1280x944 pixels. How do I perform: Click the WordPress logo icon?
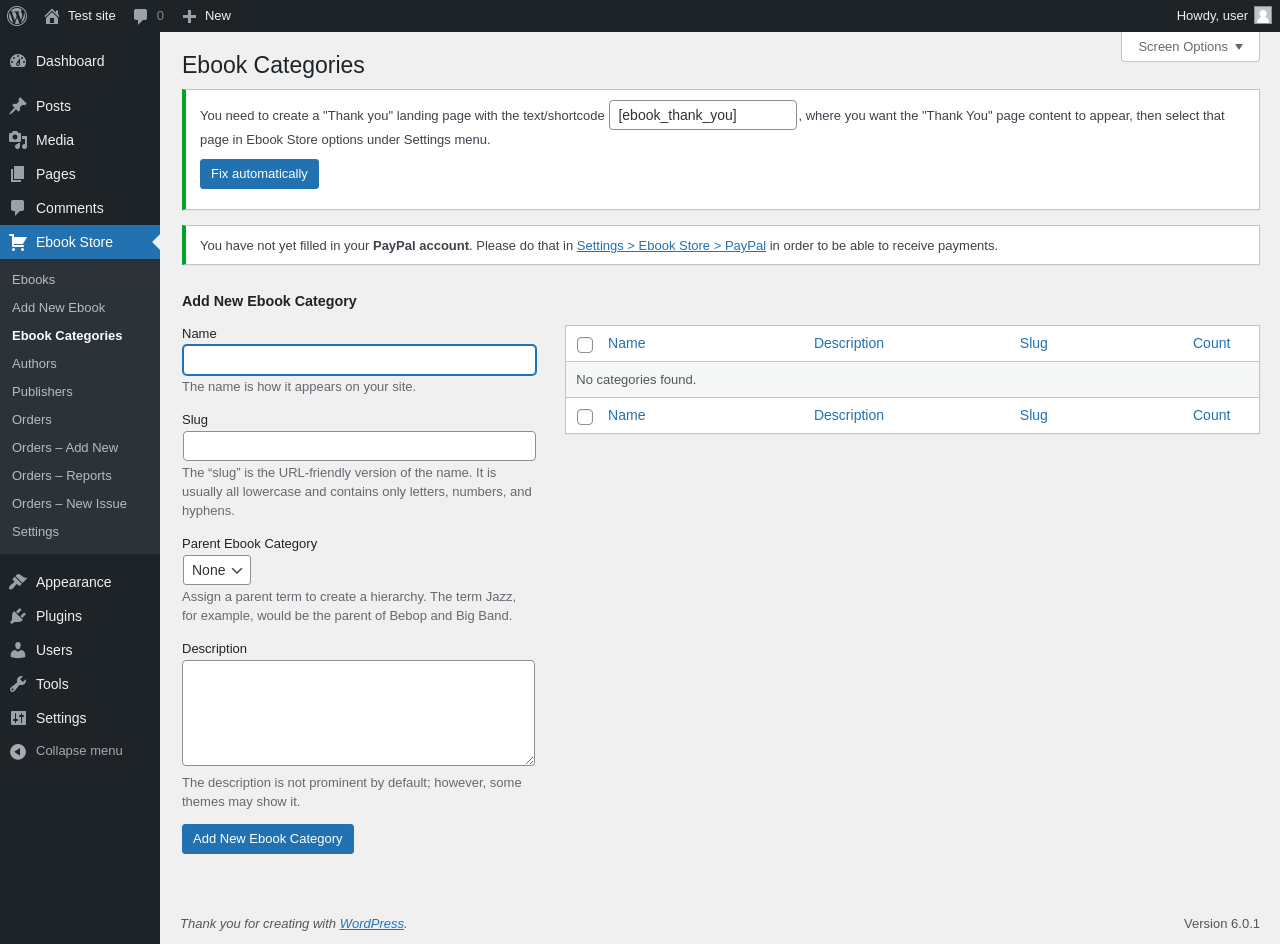pyautogui.click(x=17, y=16)
